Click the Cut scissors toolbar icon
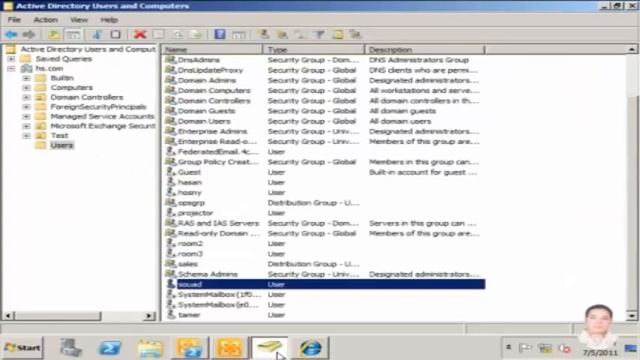This screenshot has height=360, width=640. [x=97, y=35]
